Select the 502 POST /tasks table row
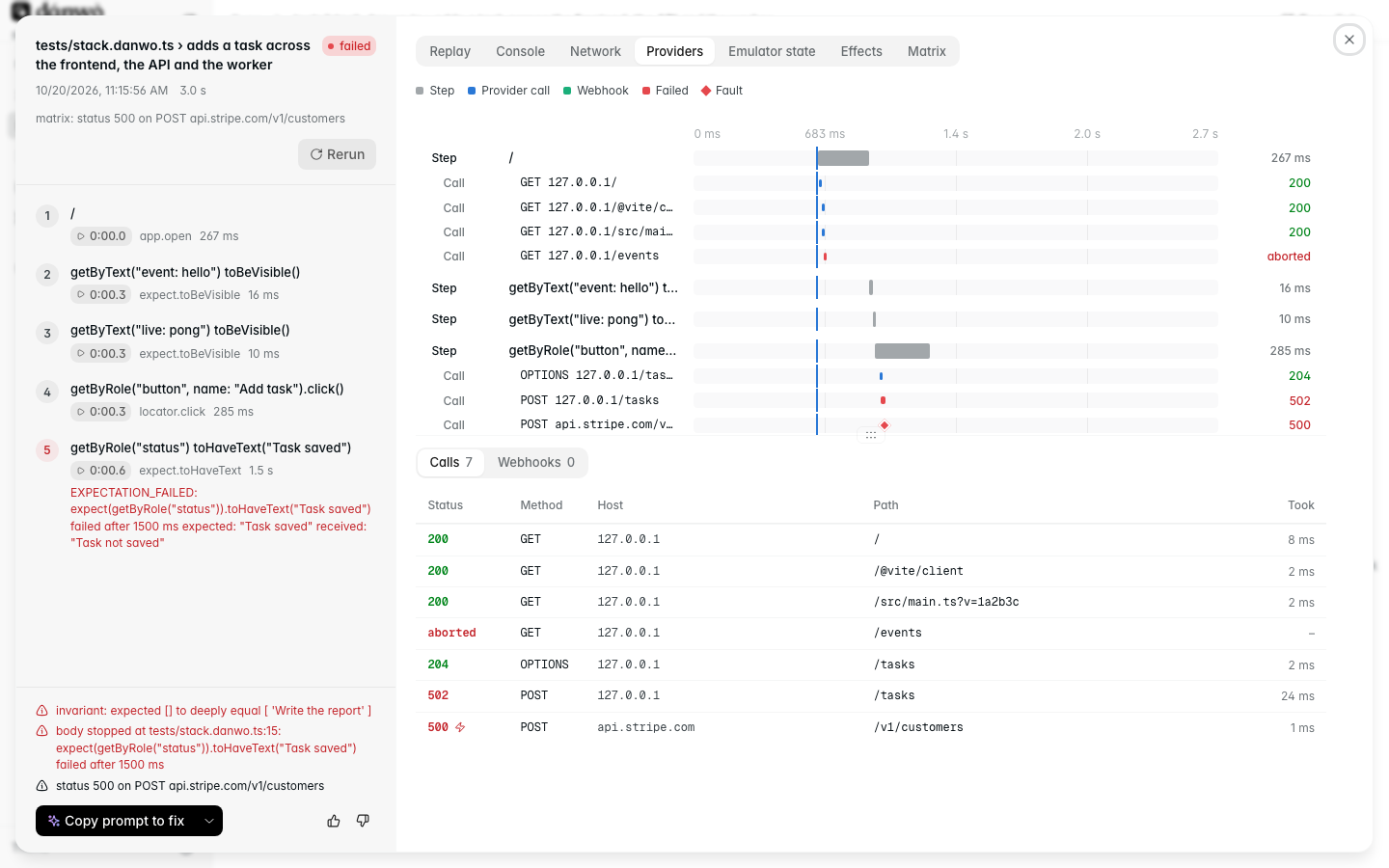The width and height of the screenshot is (1389, 868). (871, 695)
